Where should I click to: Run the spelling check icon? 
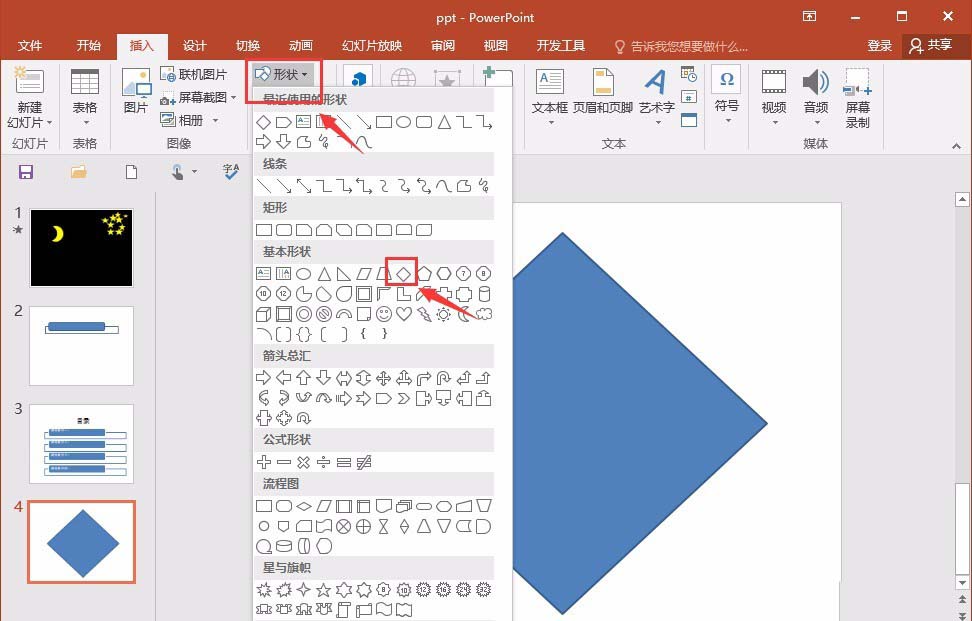(x=231, y=172)
